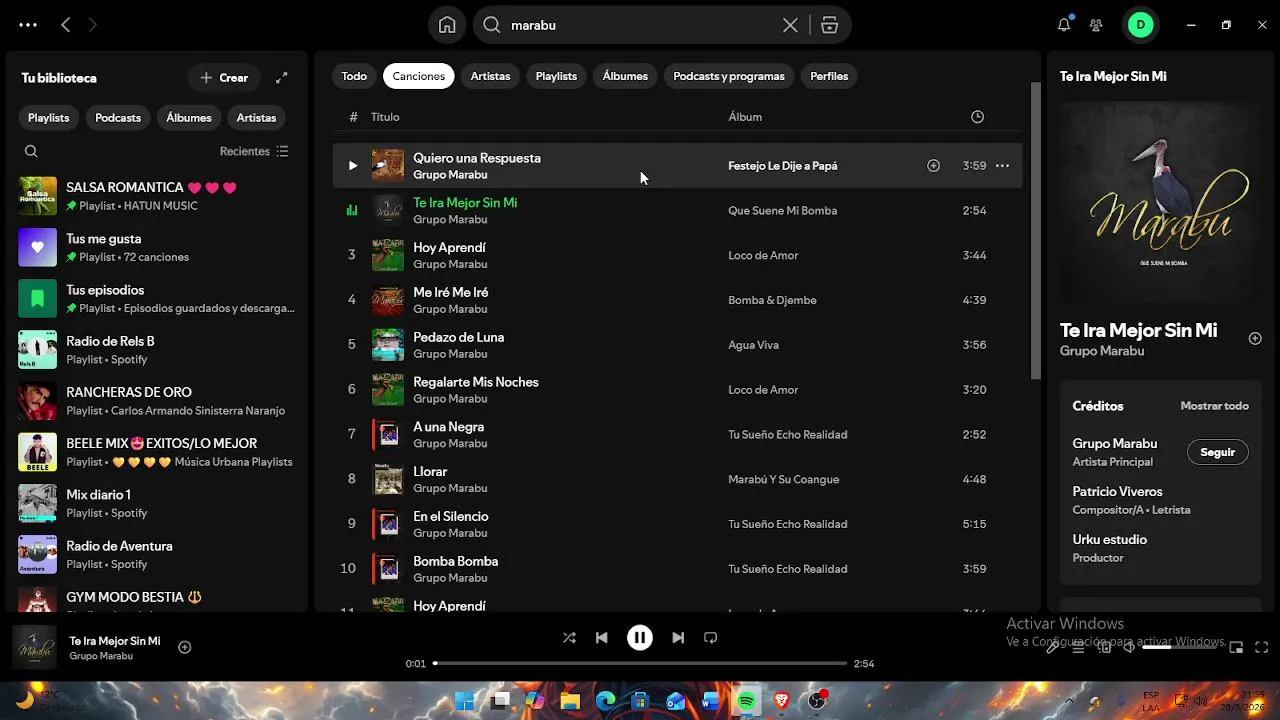Open Mix diario 1 playlist
1280x720 pixels.
pyautogui.click(x=157, y=503)
